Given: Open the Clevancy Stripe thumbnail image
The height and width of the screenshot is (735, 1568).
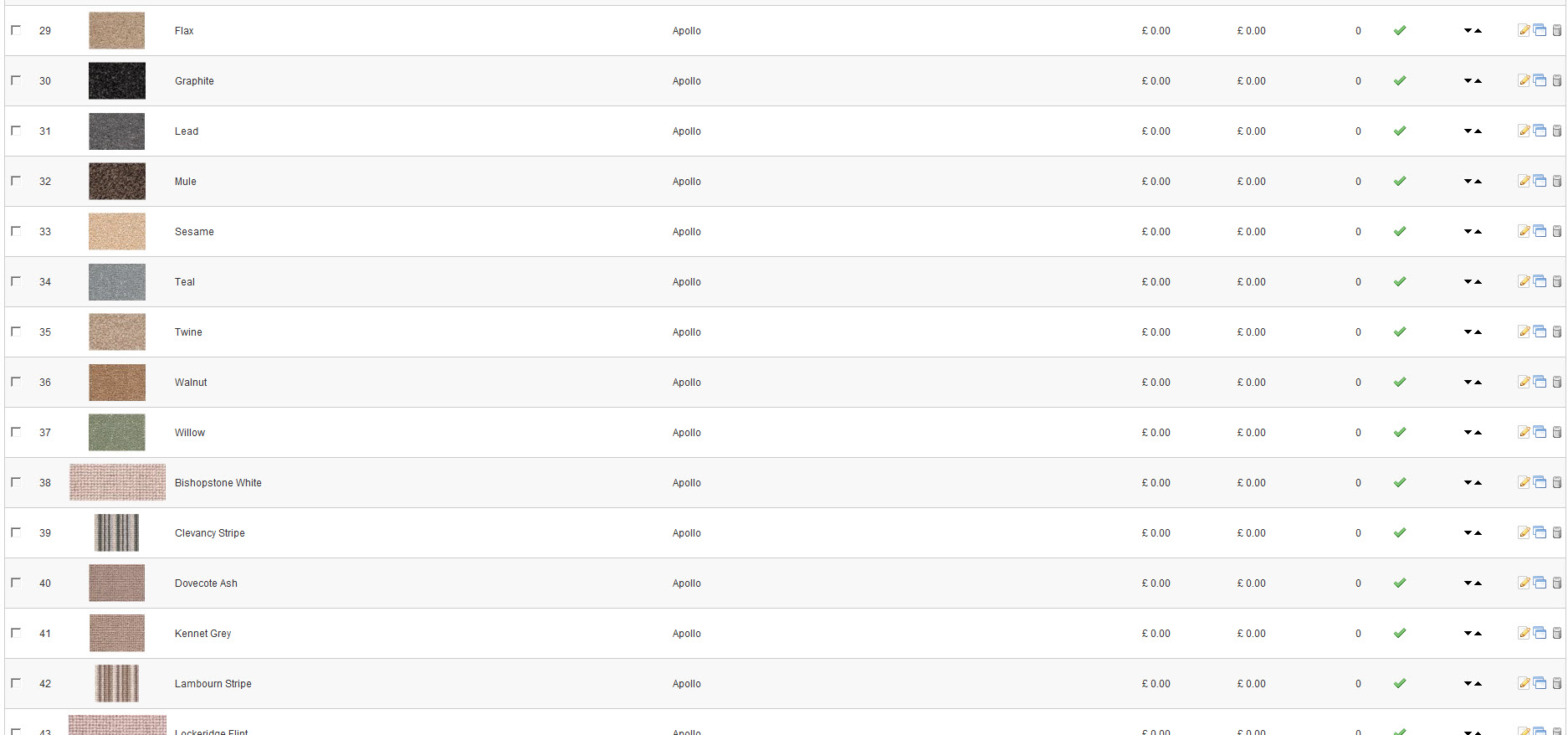Looking at the screenshot, I should 117,533.
